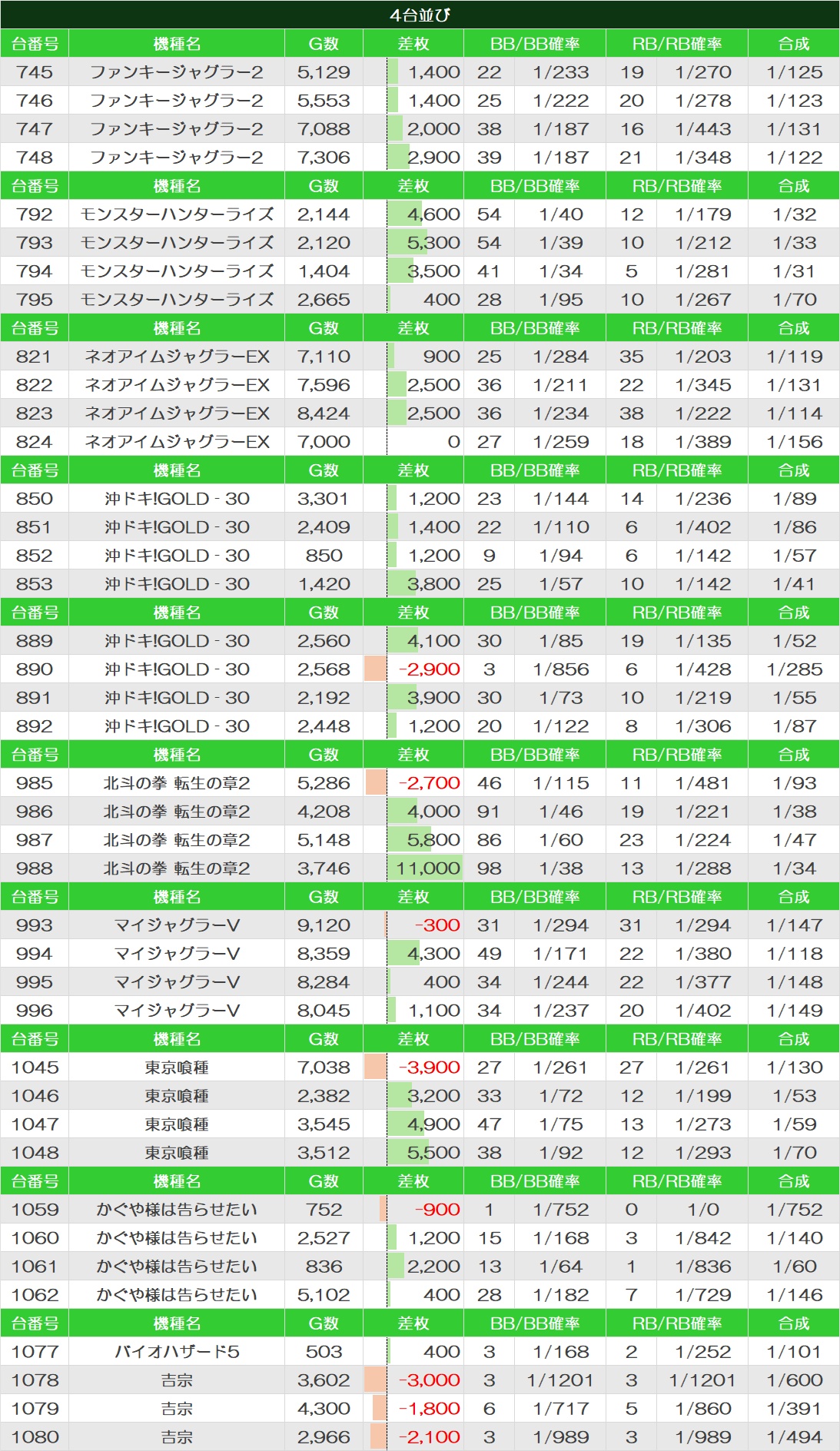Click combined rate 1/122 for machine 748

[794, 158]
